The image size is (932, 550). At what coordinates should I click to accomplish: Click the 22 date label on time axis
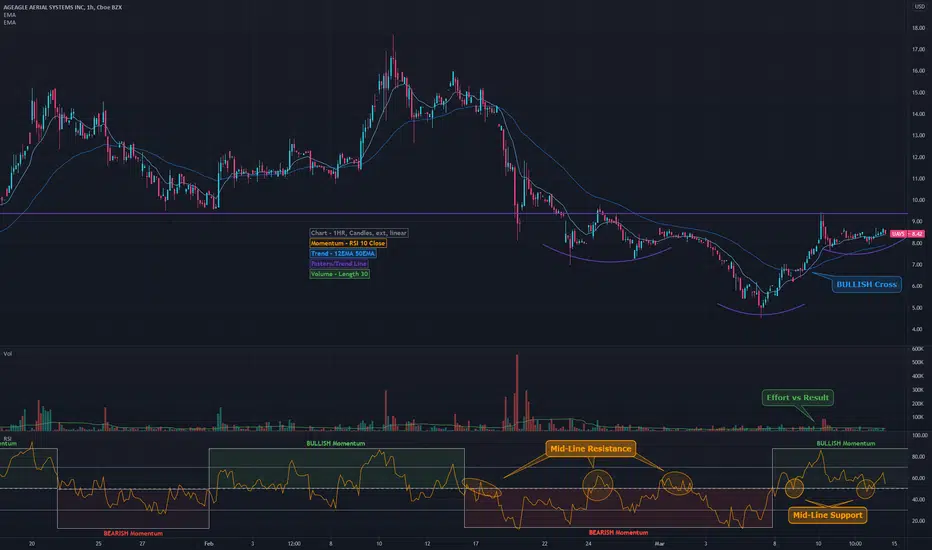coord(544,543)
